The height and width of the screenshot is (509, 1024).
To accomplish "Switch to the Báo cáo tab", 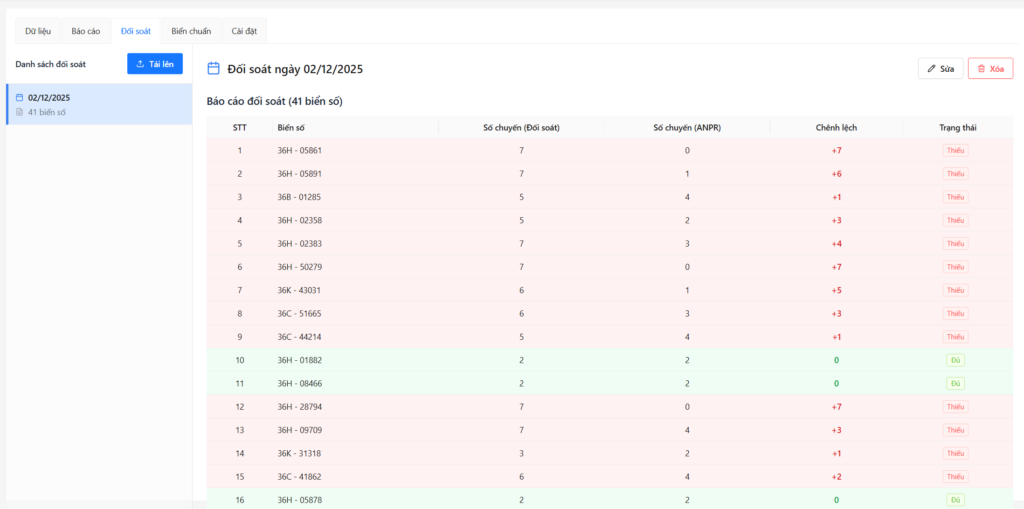I will [85, 31].
